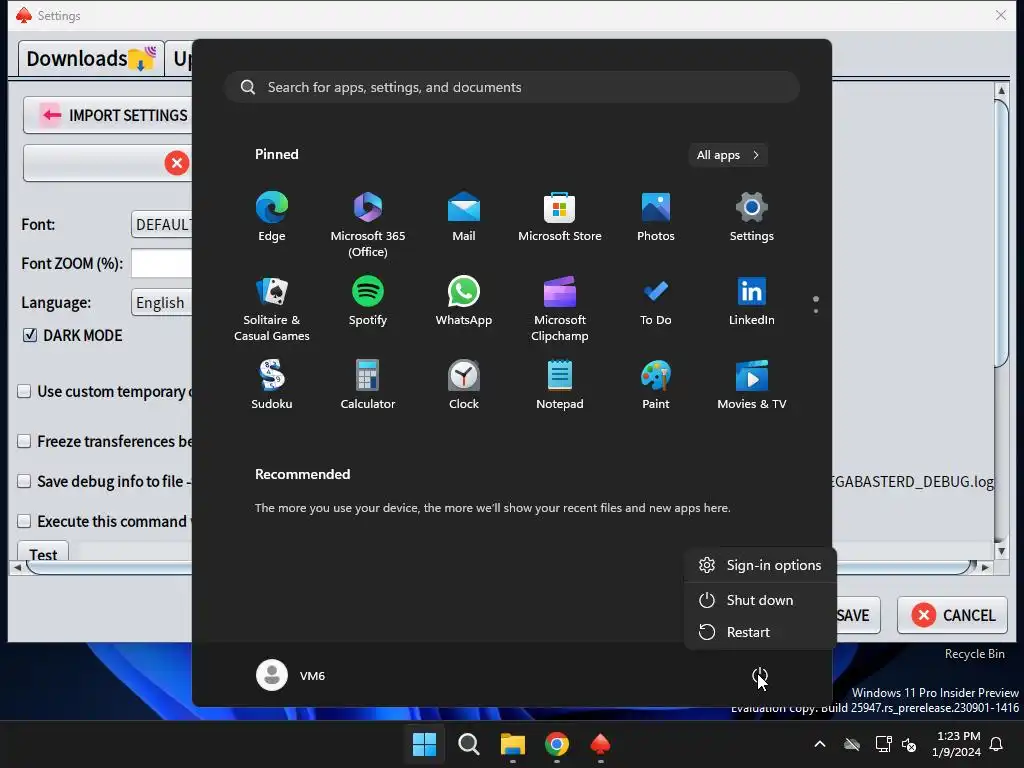Open pinned Settings gear app
Viewport: 1024px width, 768px height.
pos(752,217)
